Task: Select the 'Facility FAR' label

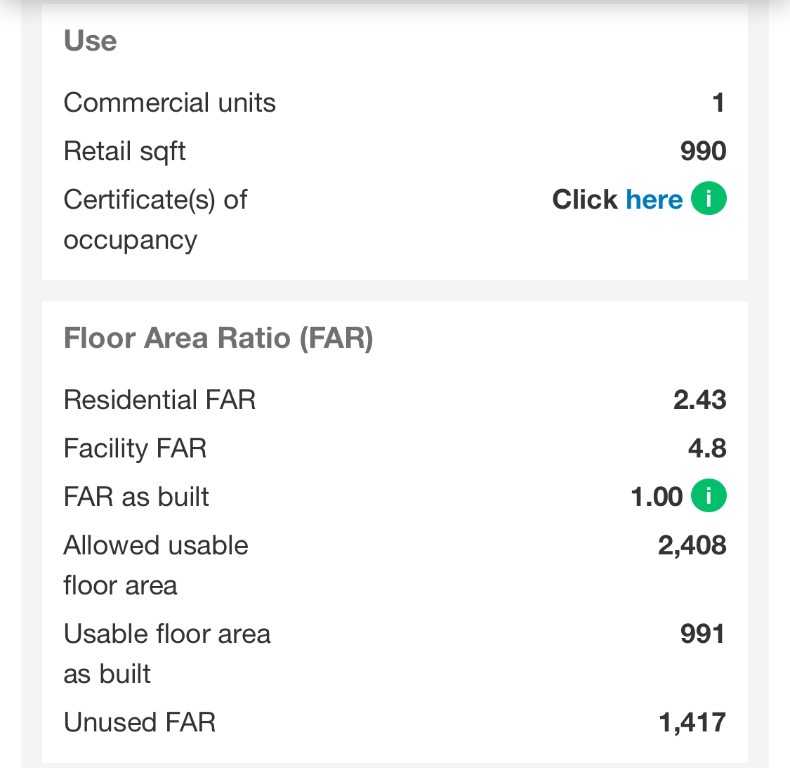Action: pyautogui.click(x=135, y=448)
